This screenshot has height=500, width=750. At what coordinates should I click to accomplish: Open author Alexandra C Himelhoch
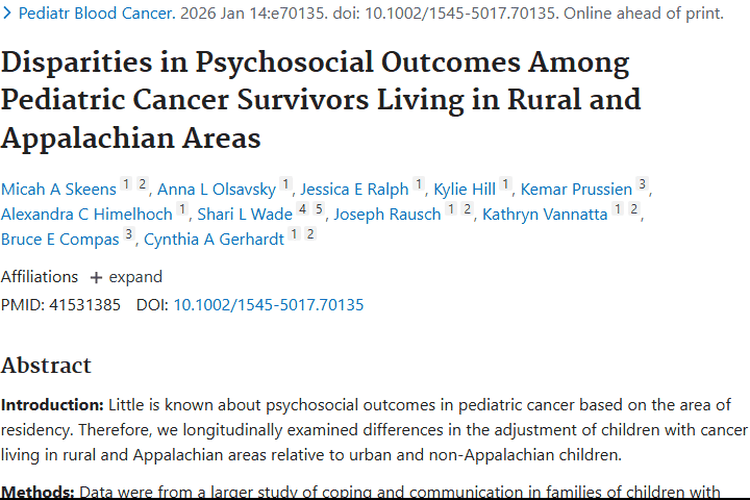tap(86, 214)
